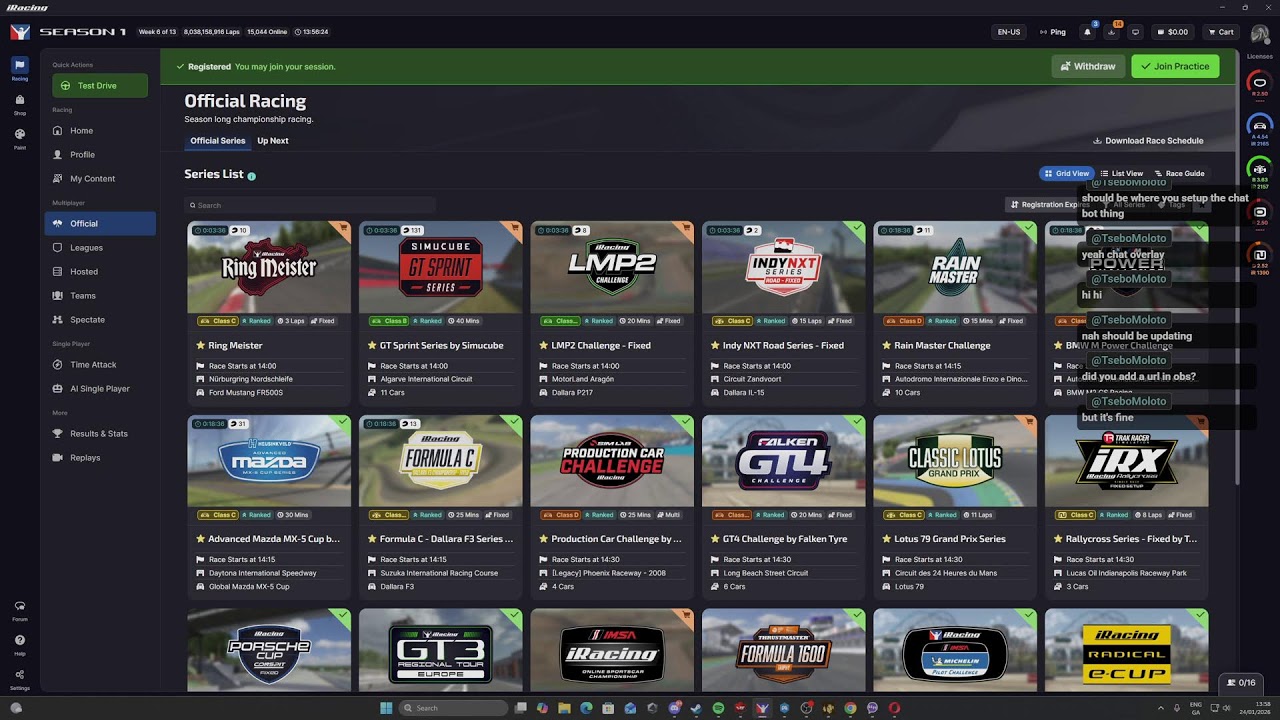Click Download Race Schedule link
The width and height of the screenshot is (1280, 720).
tap(1148, 141)
